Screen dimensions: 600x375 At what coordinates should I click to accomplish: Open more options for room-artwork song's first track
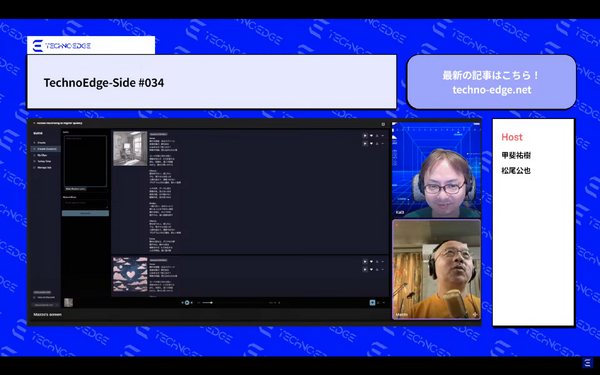[383, 135]
